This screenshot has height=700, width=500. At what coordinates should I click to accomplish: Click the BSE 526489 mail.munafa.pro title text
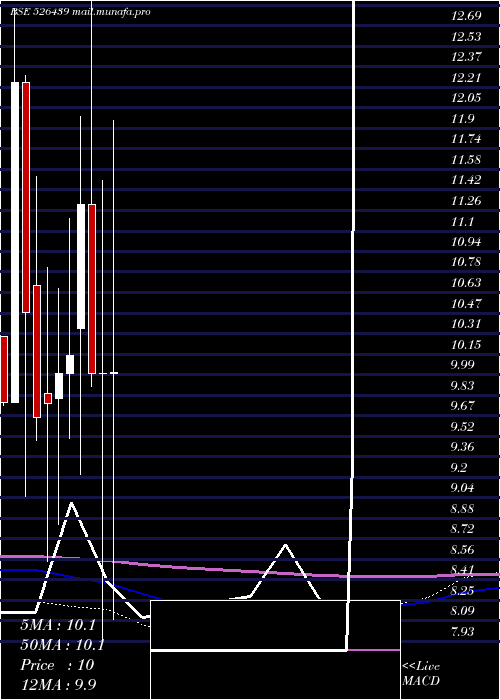(81, 12)
